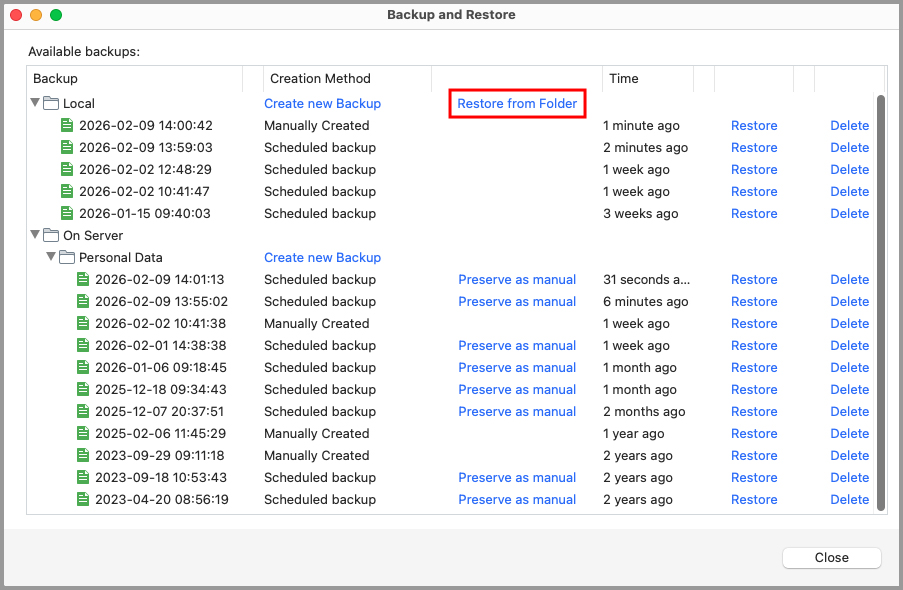The width and height of the screenshot is (903, 590).
Task: Close the Backup and Restore dialog
Action: click(831, 558)
